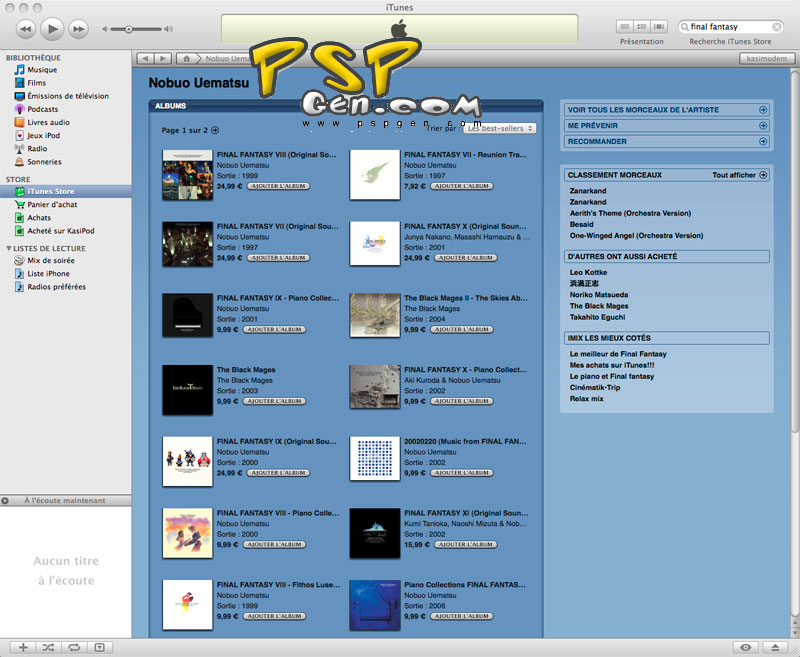Show or hide artwork panel button
The width and height of the screenshot is (800, 657).
click(100, 647)
